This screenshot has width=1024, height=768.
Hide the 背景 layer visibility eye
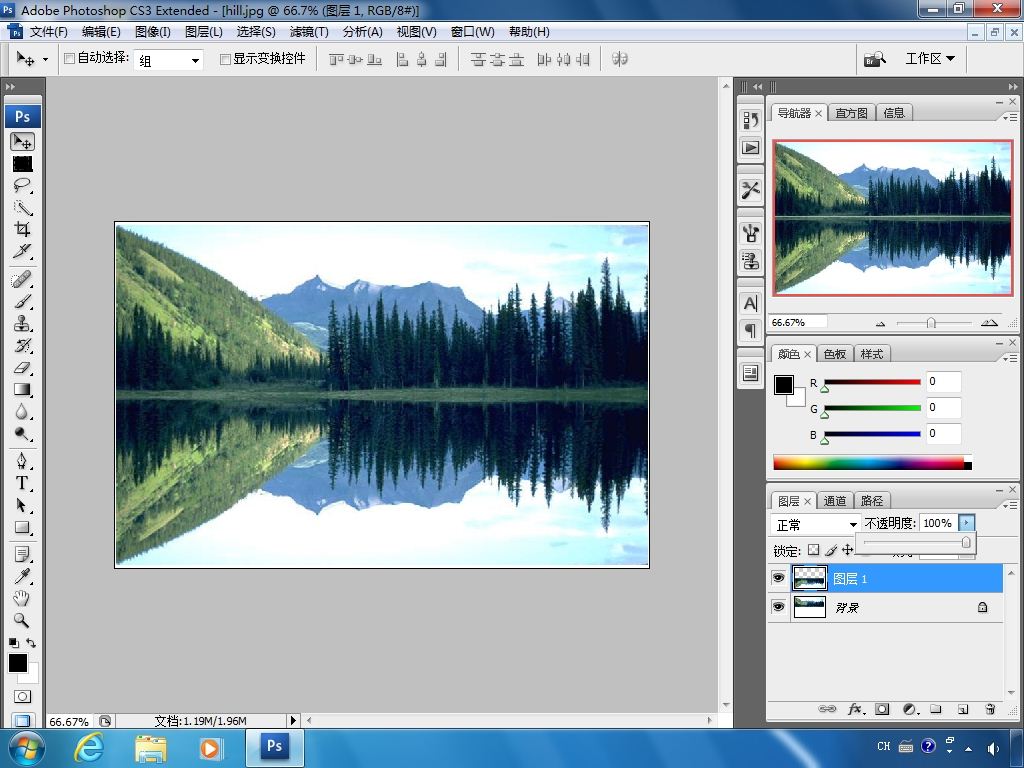click(778, 607)
